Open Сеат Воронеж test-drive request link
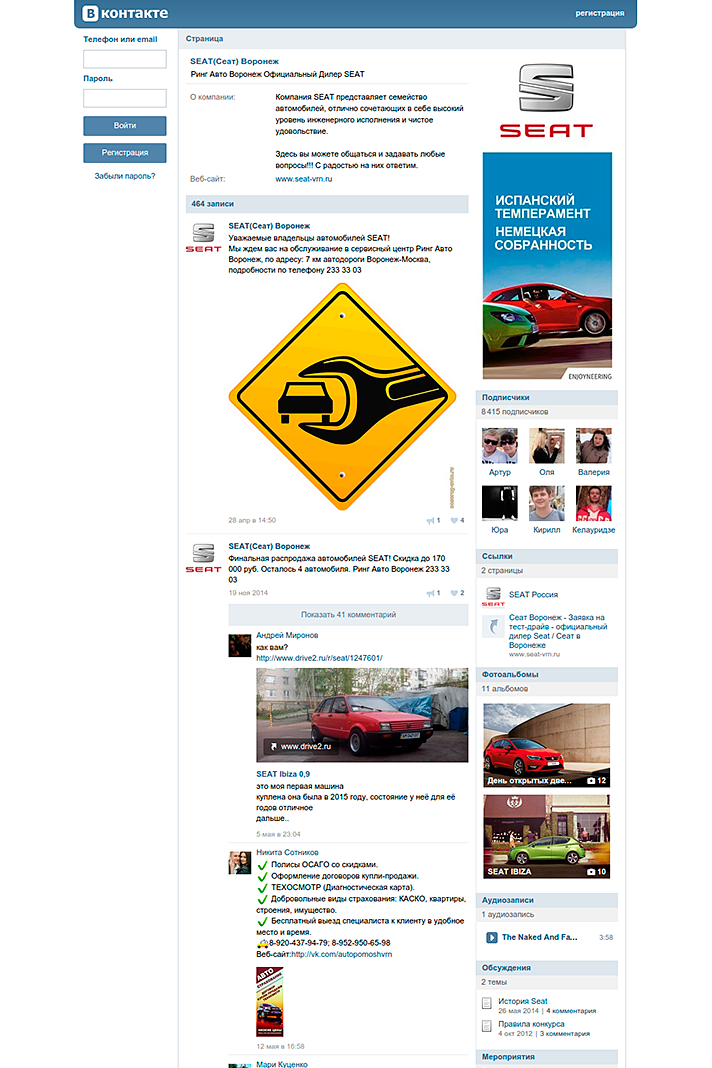 coord(558,631)
